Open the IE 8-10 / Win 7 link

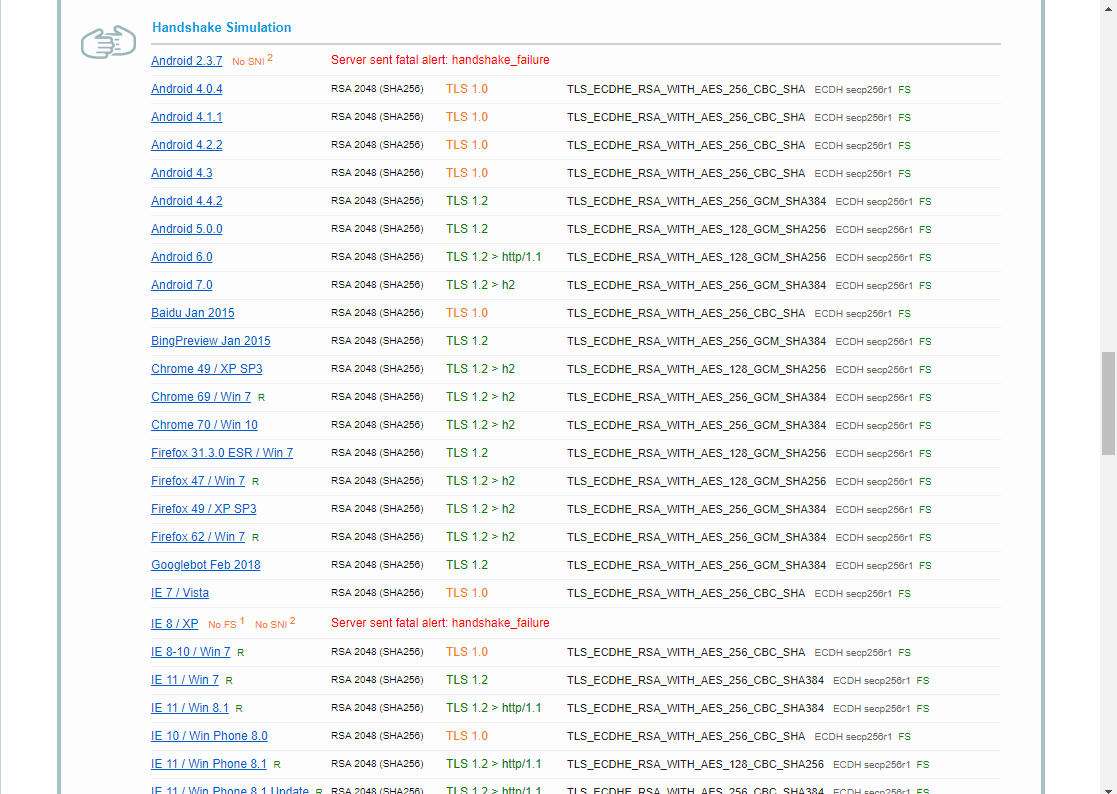pyautogui.click(x=191, y=652)
